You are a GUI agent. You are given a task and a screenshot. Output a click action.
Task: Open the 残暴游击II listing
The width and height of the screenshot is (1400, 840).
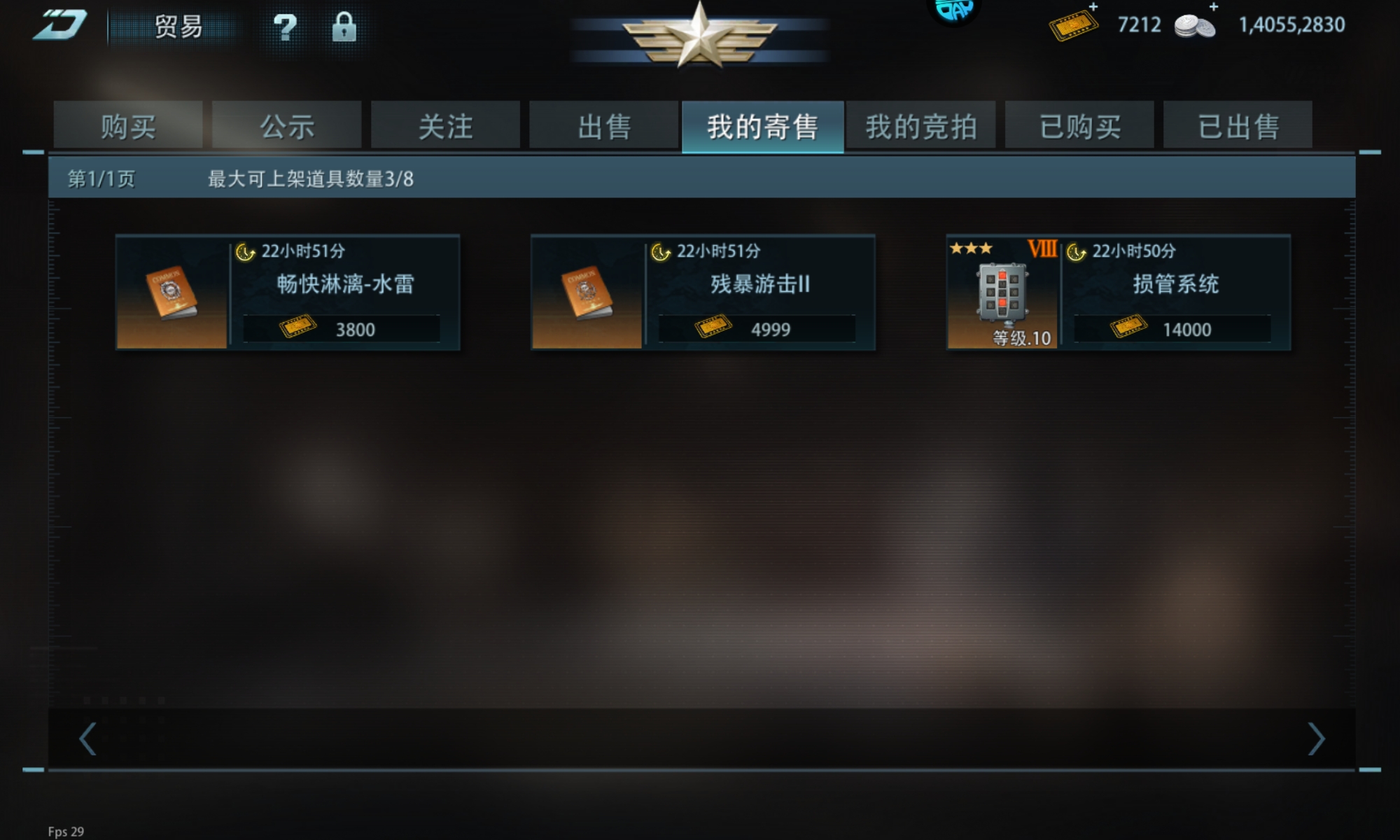coord(703,292)
